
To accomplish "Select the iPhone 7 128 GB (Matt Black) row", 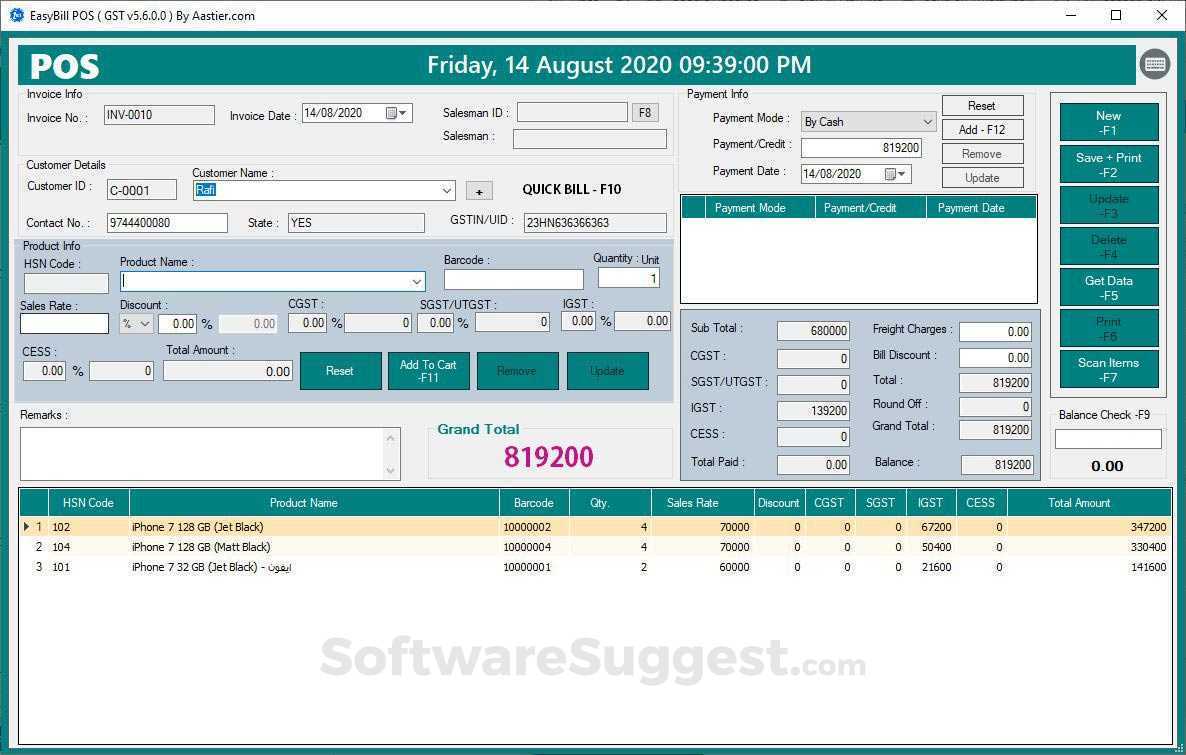I will (x=595, y=547).
